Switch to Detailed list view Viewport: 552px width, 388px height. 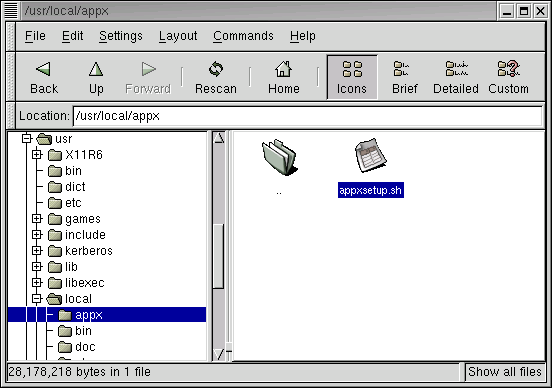[x=456, y=78]
